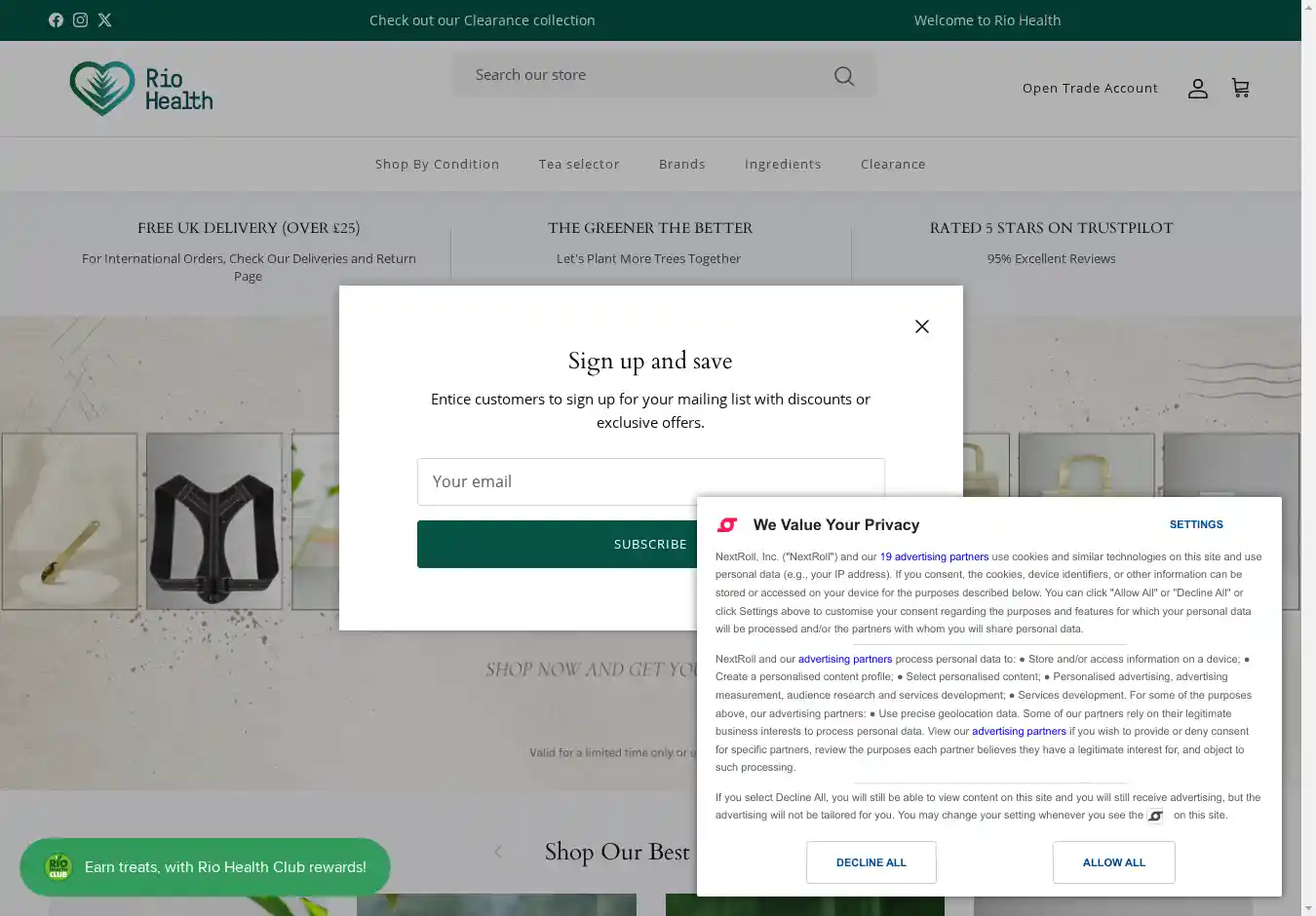Click the Rio Health logo

[141, 89]
